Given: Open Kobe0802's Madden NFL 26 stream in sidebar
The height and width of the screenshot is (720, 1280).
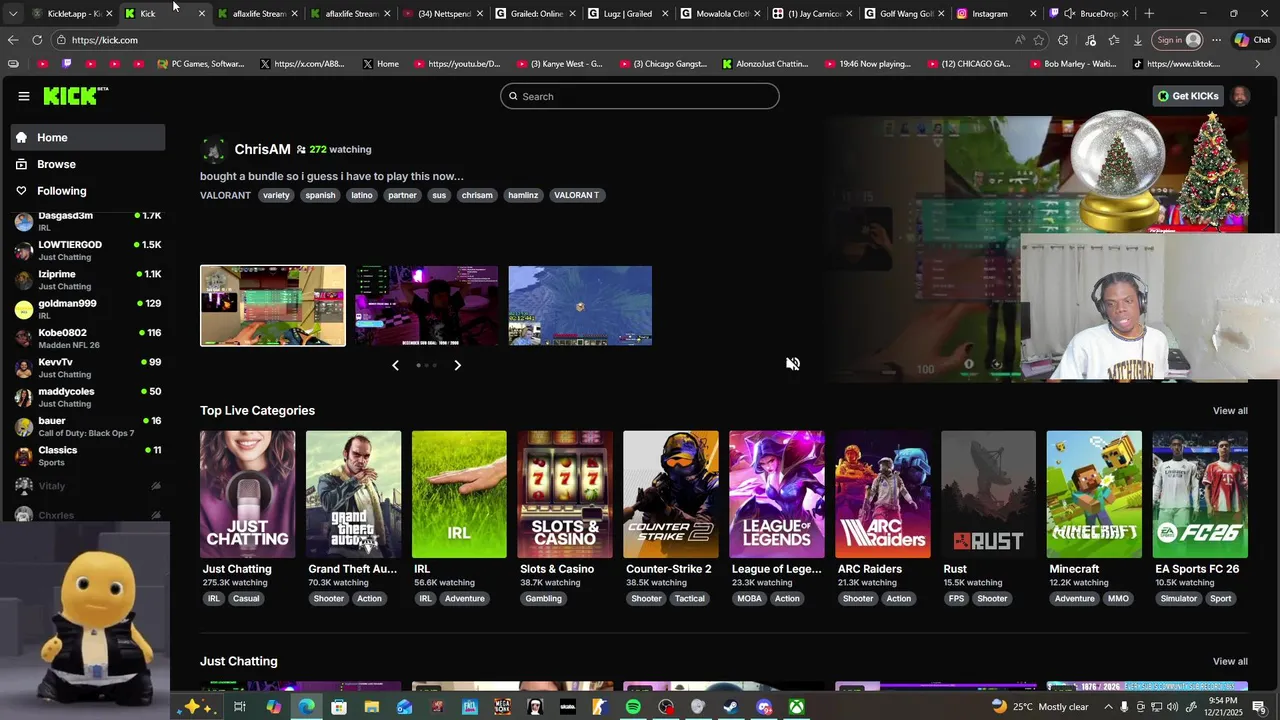Looking at the screenshot, I should coord(88,338).
